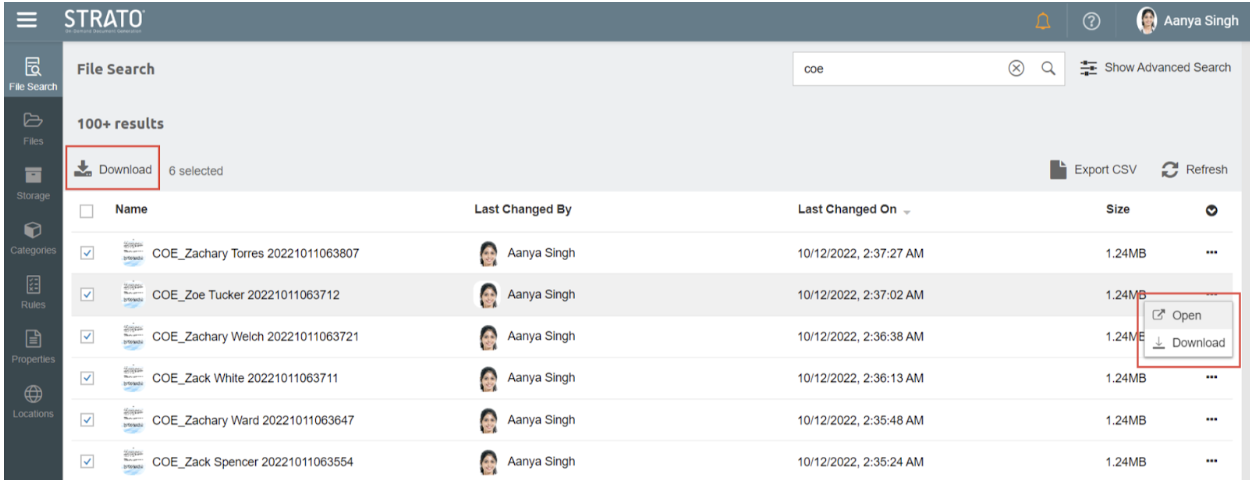Expand column options chevron in header
The image size is (1250, 482).
pos(1212,211)
